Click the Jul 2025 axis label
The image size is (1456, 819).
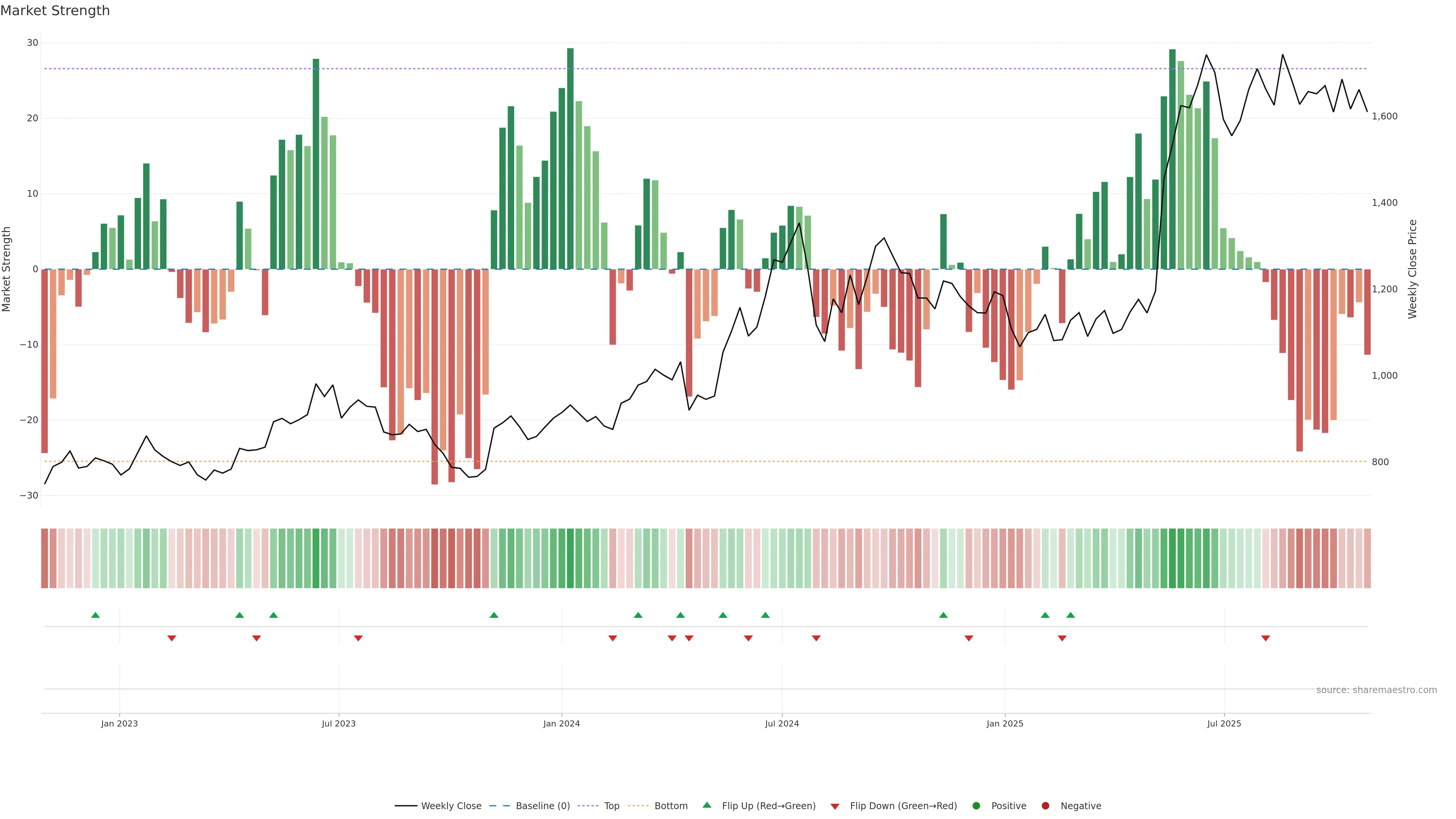(1224, 723)
